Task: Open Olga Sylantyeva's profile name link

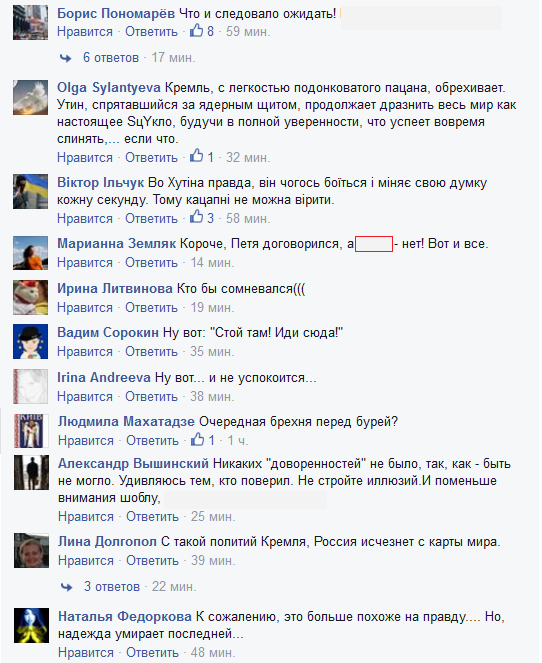Action: 109,88
